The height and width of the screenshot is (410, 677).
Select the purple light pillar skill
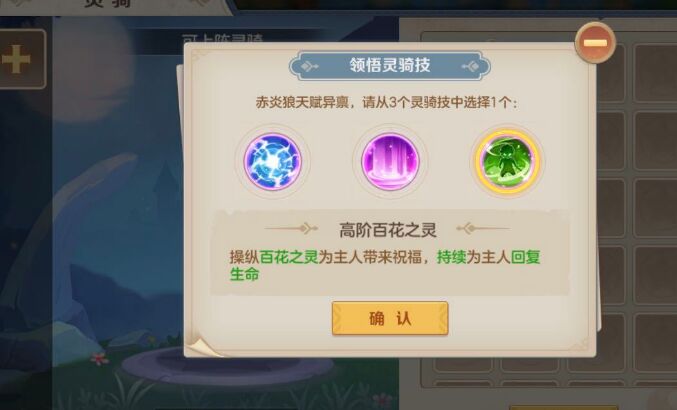390,161
